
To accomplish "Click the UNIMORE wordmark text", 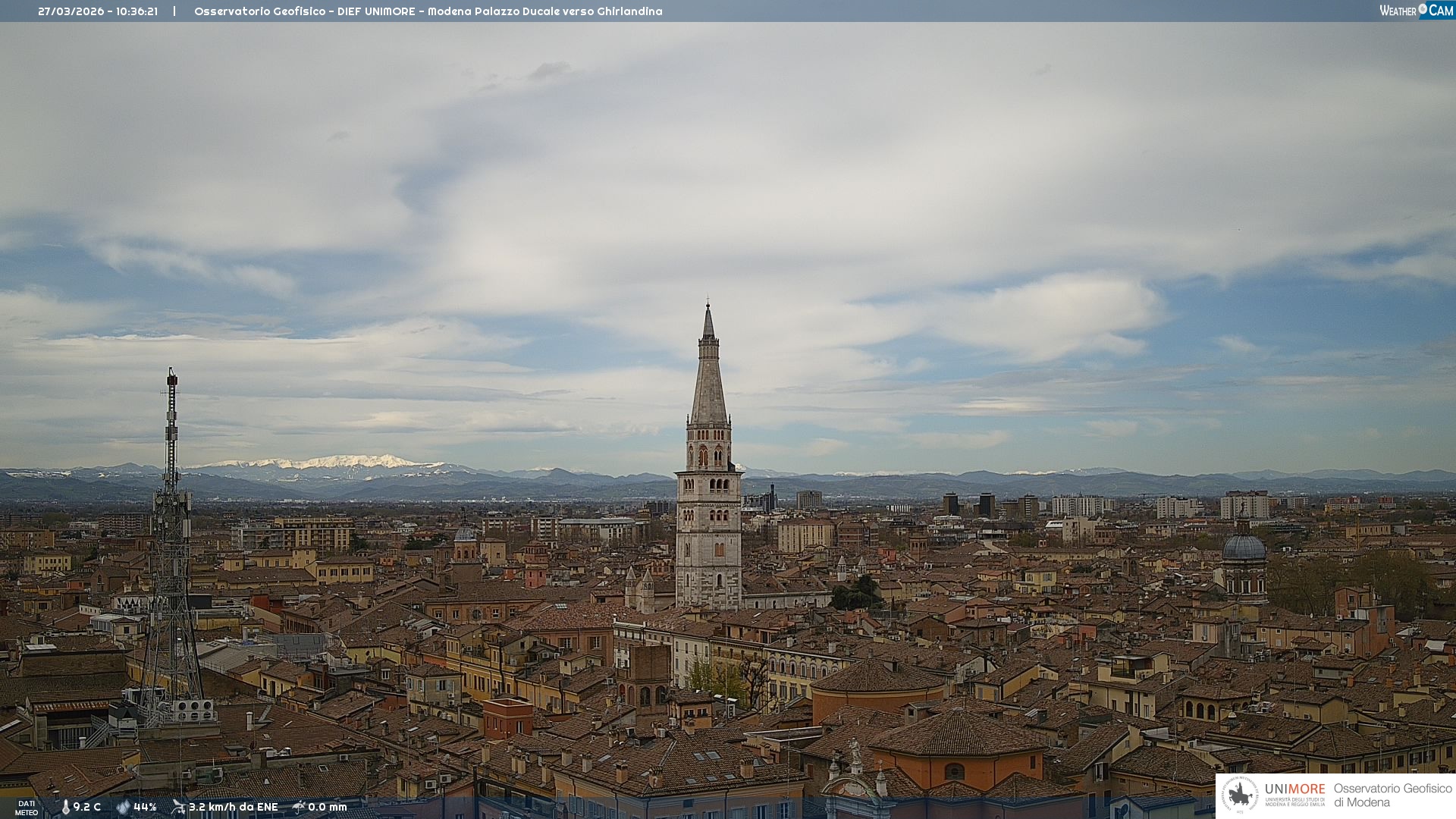I will pos(1294,789).
